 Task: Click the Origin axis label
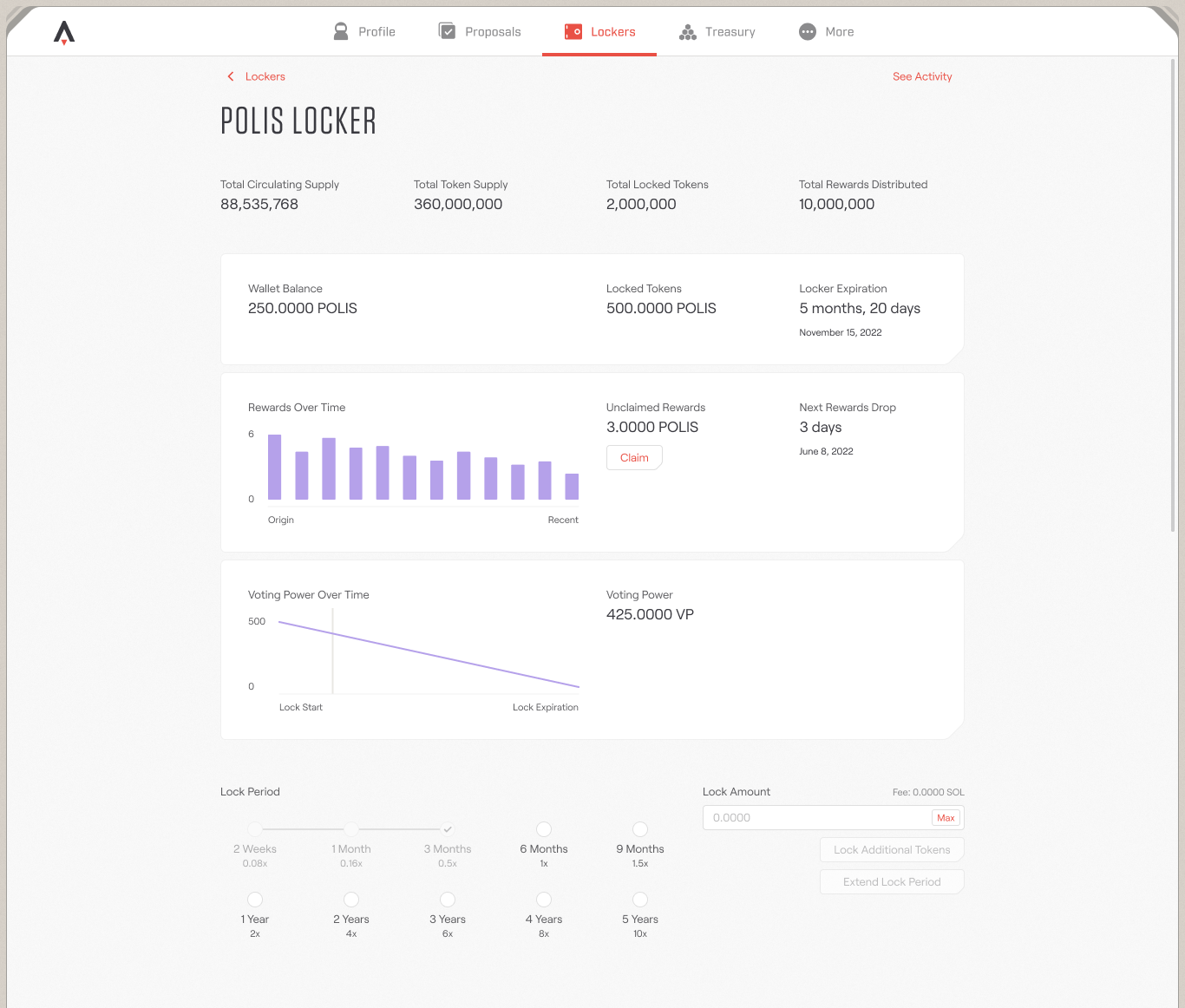point(281,520)
